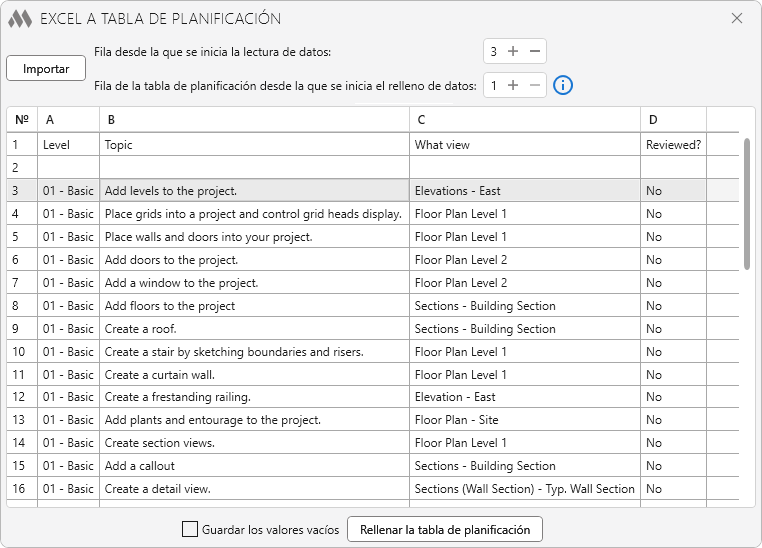Close the Excel a tabla dialog
The height and width of the screenshot is (548, 762).
[737, 18]
